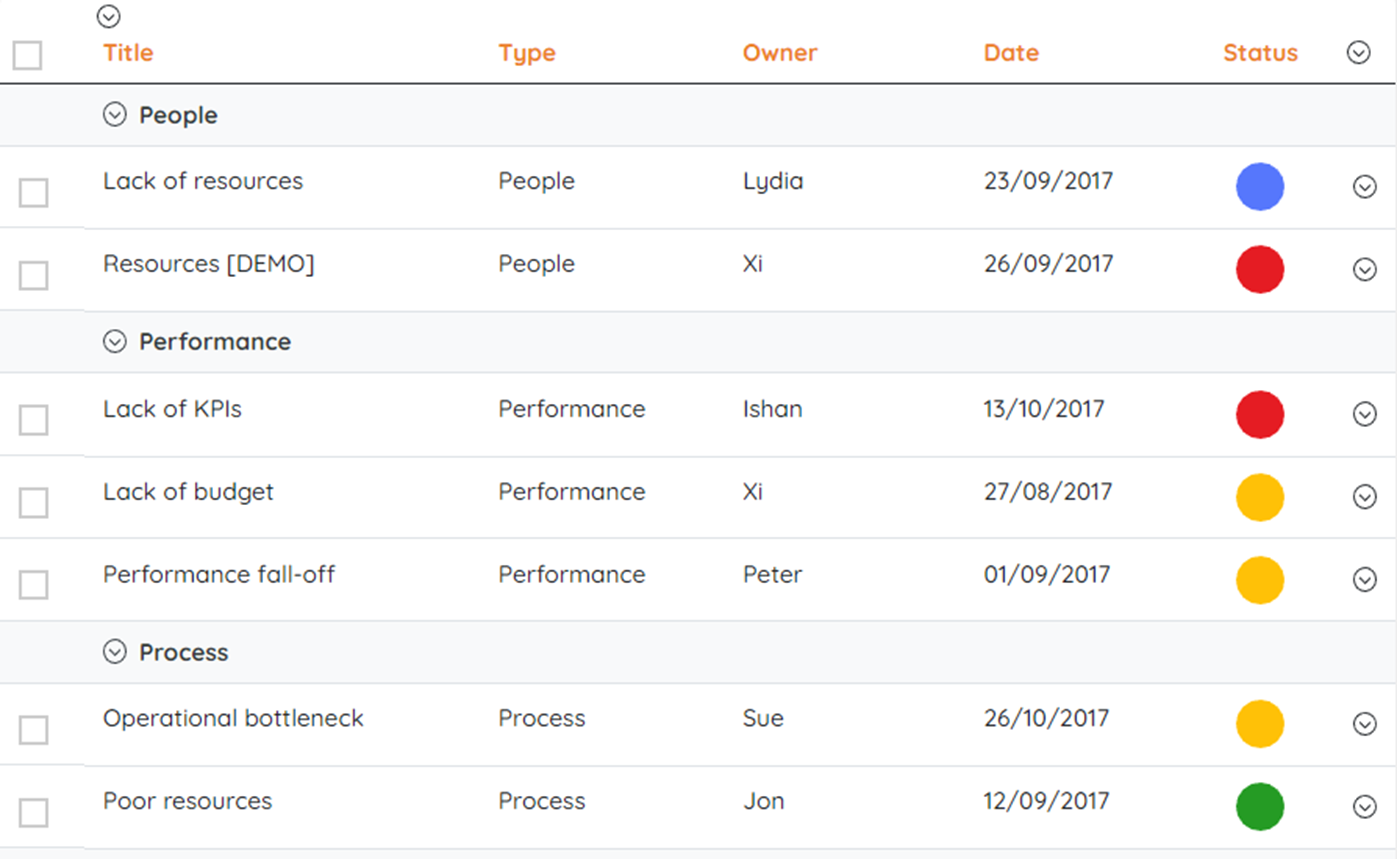Open the chevron menu beside Status header

[1358, 53]
